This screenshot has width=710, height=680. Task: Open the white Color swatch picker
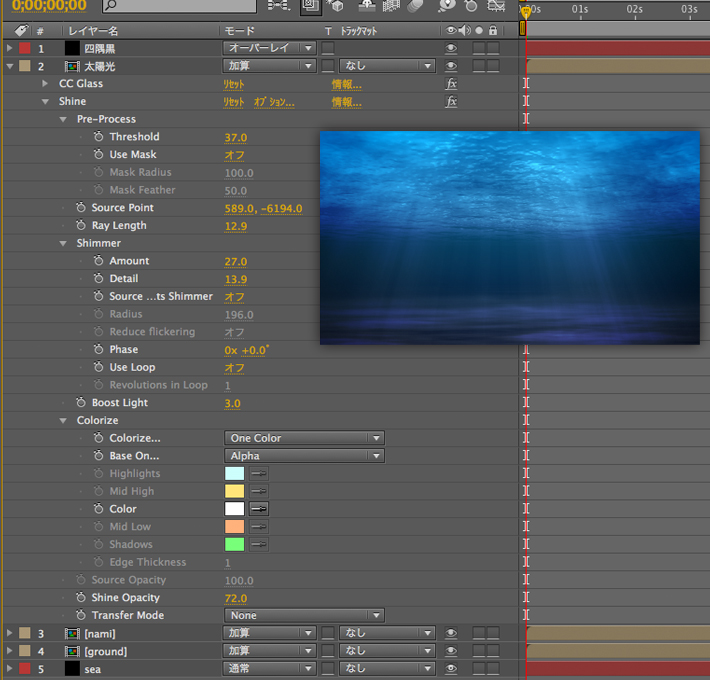click(x=234, y=509)
